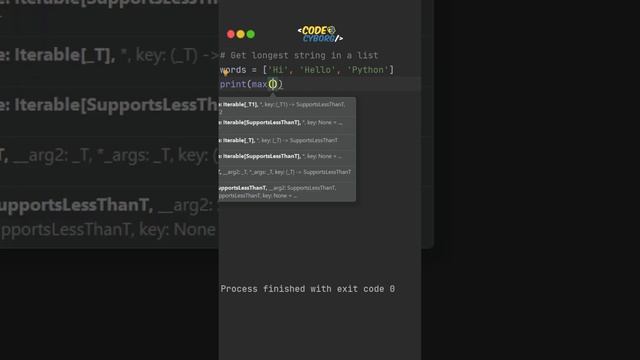Click the comment '# Get longest string in a list'
Image resolution: width=640 pixels, height=360 pixels.
(299, 56)
